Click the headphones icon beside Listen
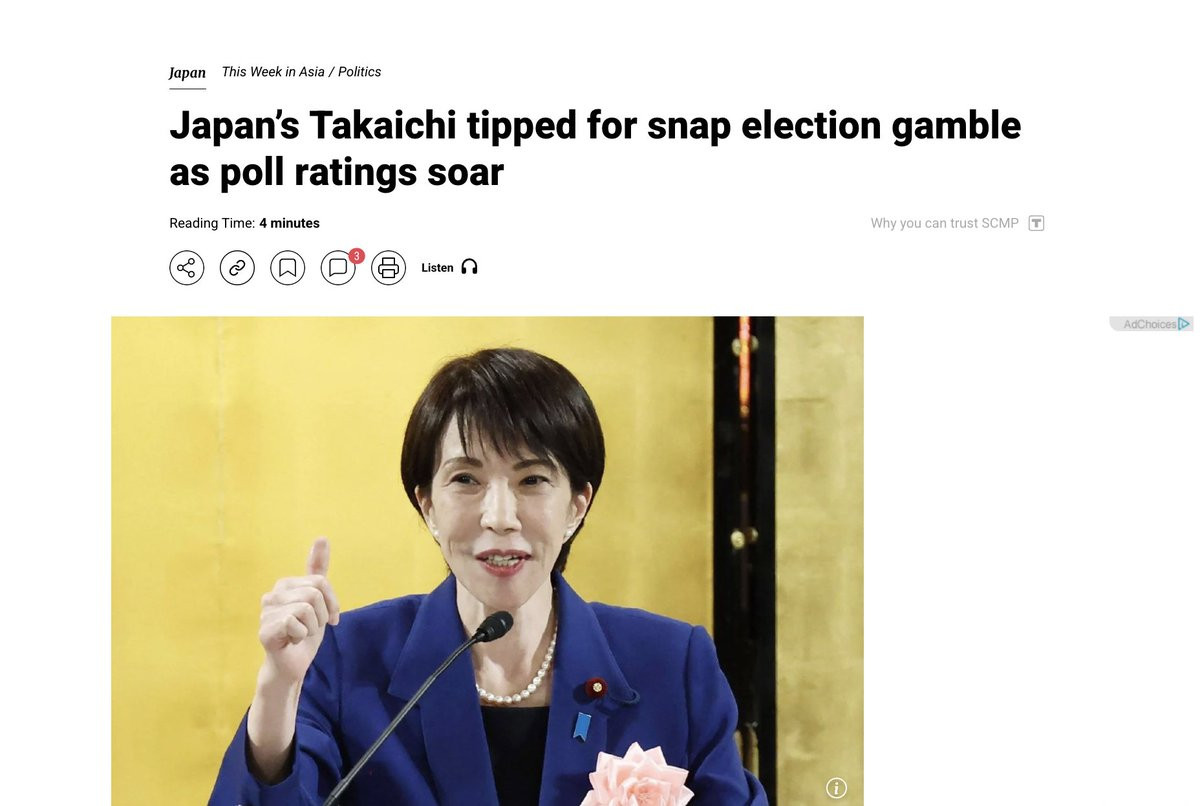The height and width of the screenshot is (806, 1200). (x=470, y=267)
